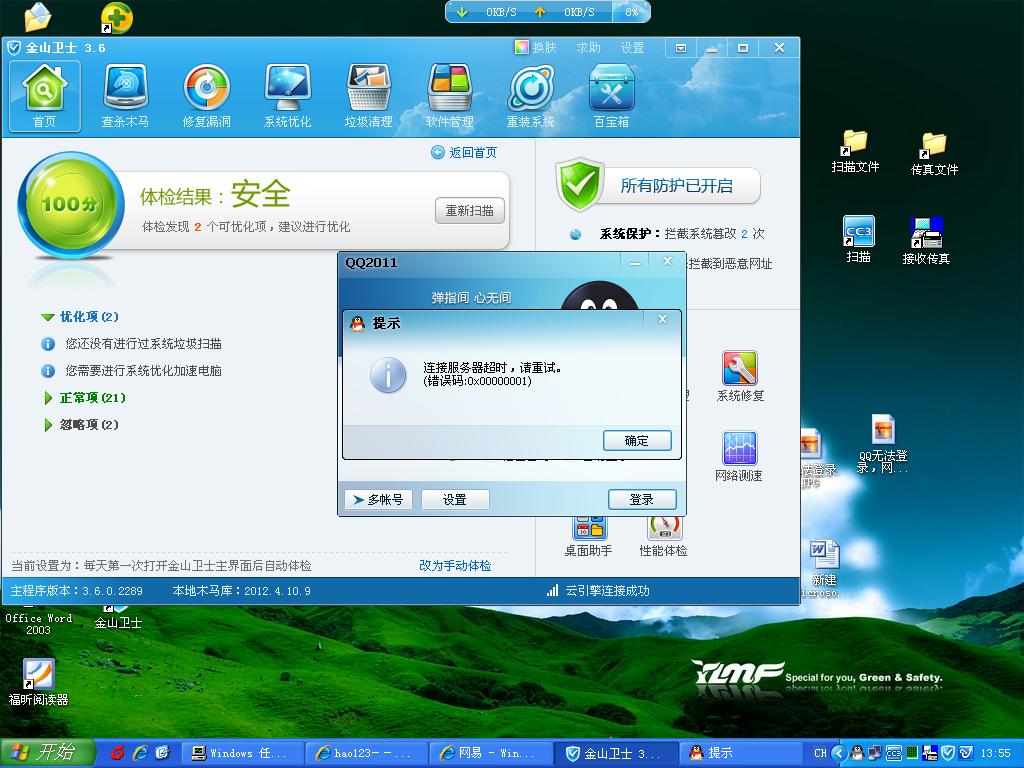1024x768 pixels.
Task: Select QQ无法登录 image file on desktop
Action: (883, 443)
